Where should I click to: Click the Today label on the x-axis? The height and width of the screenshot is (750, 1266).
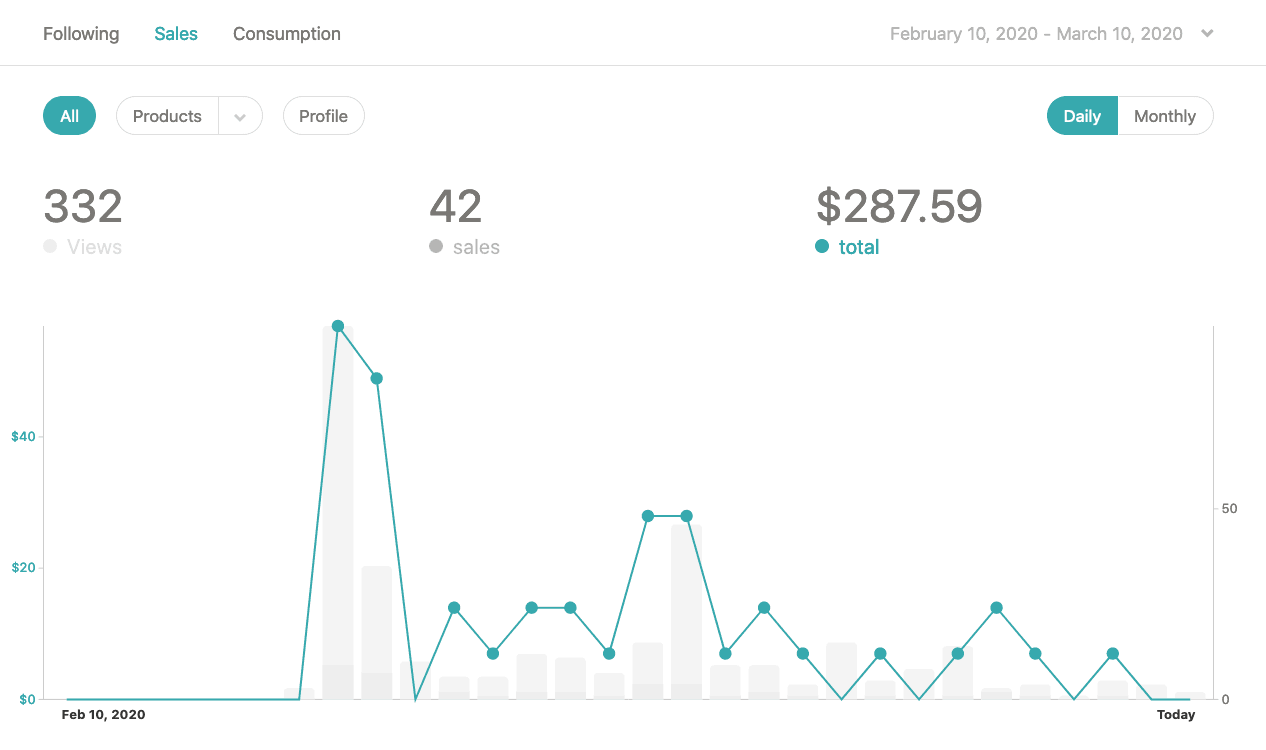pos(1176,714)
